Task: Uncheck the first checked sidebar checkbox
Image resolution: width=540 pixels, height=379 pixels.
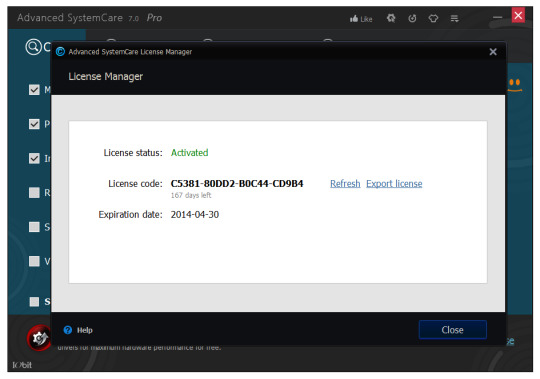Action: (34, 90)
